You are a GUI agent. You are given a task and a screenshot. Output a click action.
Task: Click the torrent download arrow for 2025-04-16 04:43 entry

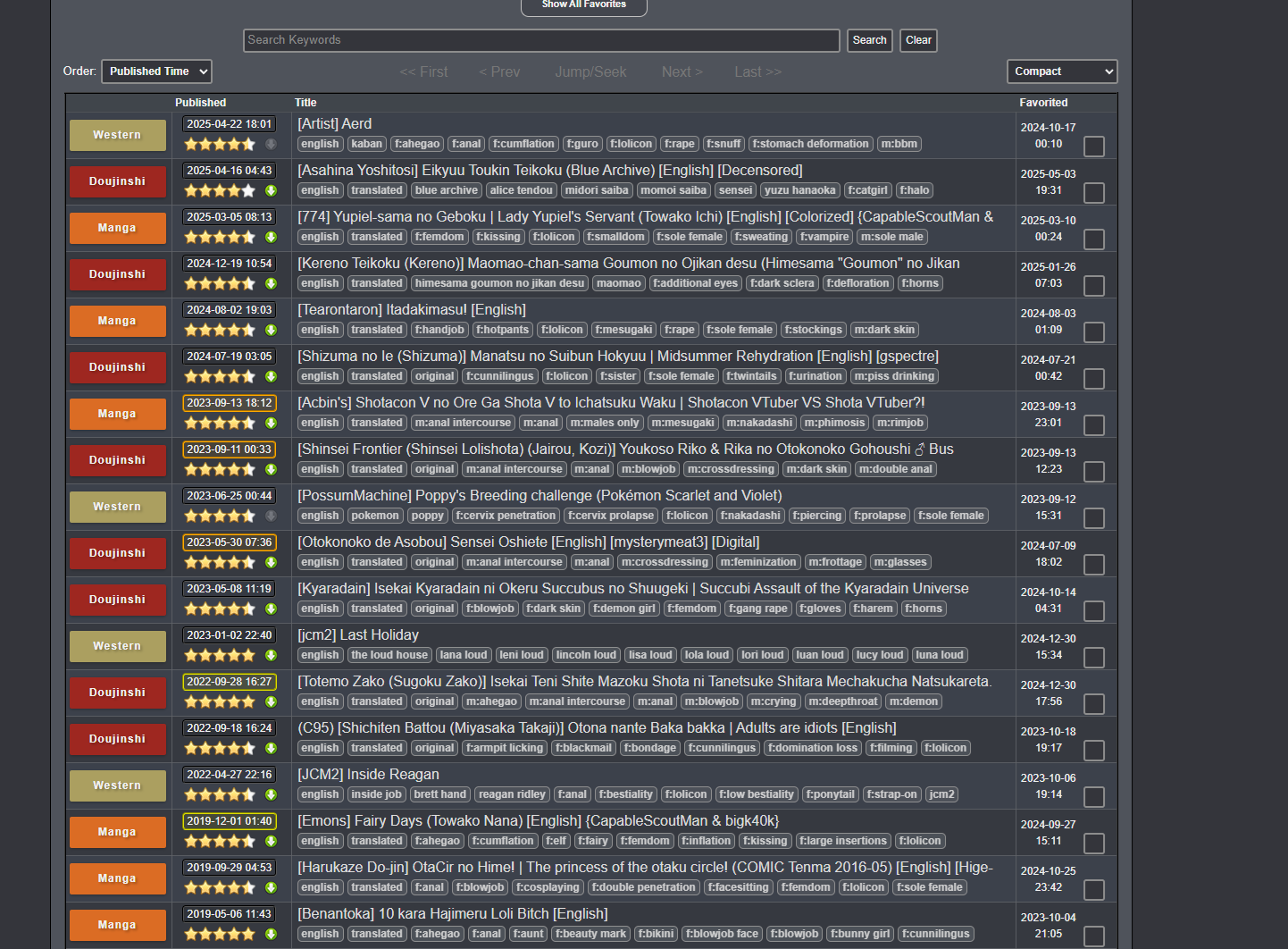pyautogui.click(x=271, y=190)
